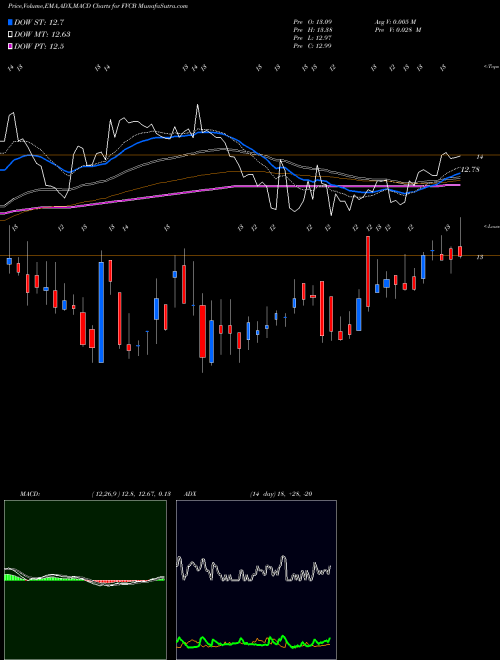Select the 'DOW ST: 12.7' legend text
Viewport: 500px width, 660px height.
[39, 22]
